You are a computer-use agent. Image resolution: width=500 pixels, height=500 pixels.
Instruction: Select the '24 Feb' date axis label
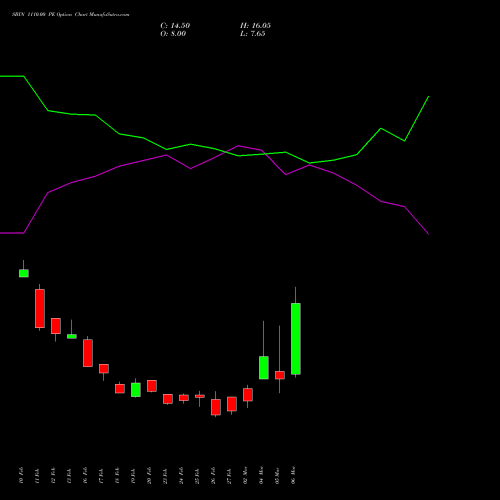(x=181, y=476)
